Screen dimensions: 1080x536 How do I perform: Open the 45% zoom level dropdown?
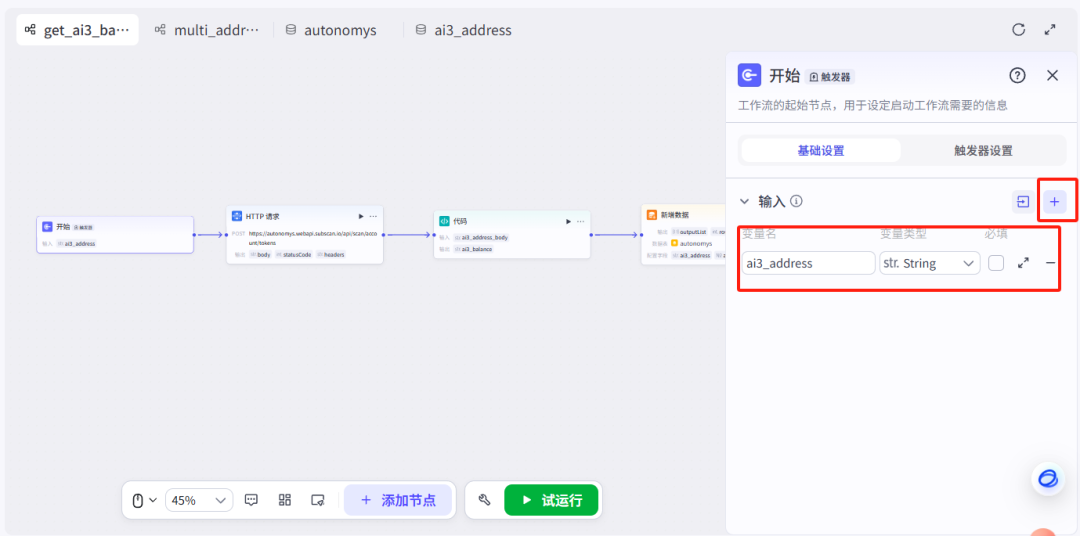point(199,500)
